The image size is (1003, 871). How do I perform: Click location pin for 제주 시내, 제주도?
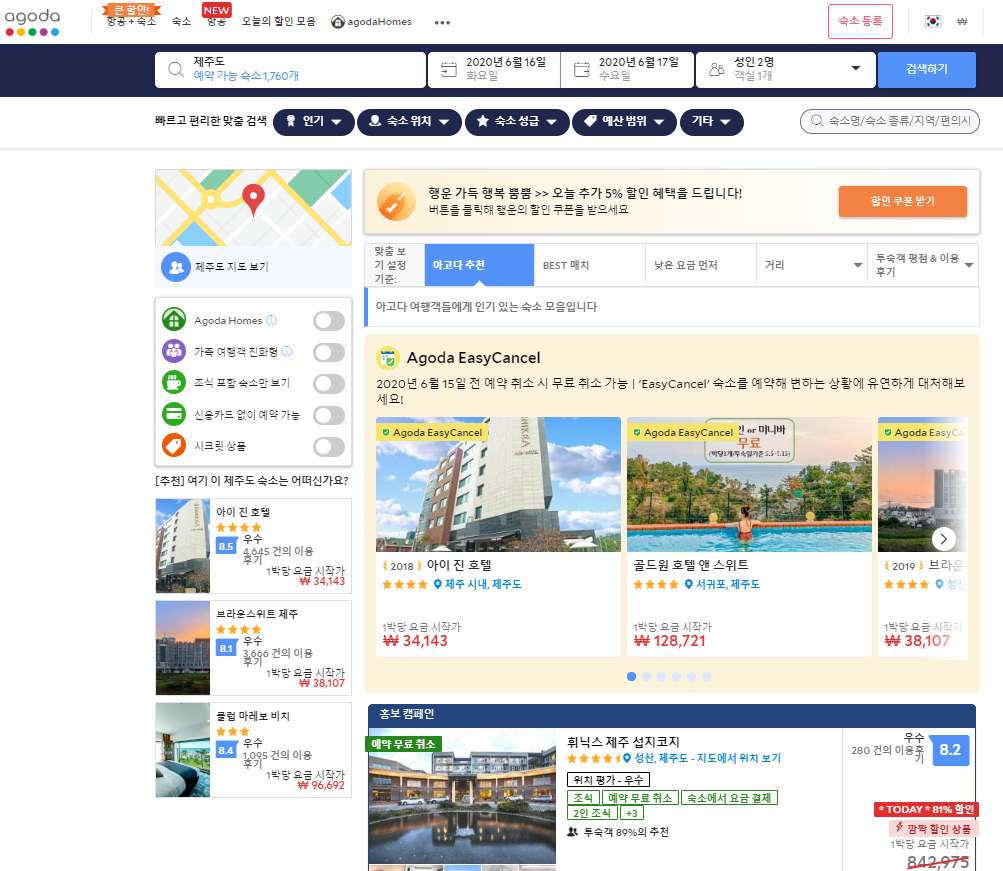click(438, 584)
